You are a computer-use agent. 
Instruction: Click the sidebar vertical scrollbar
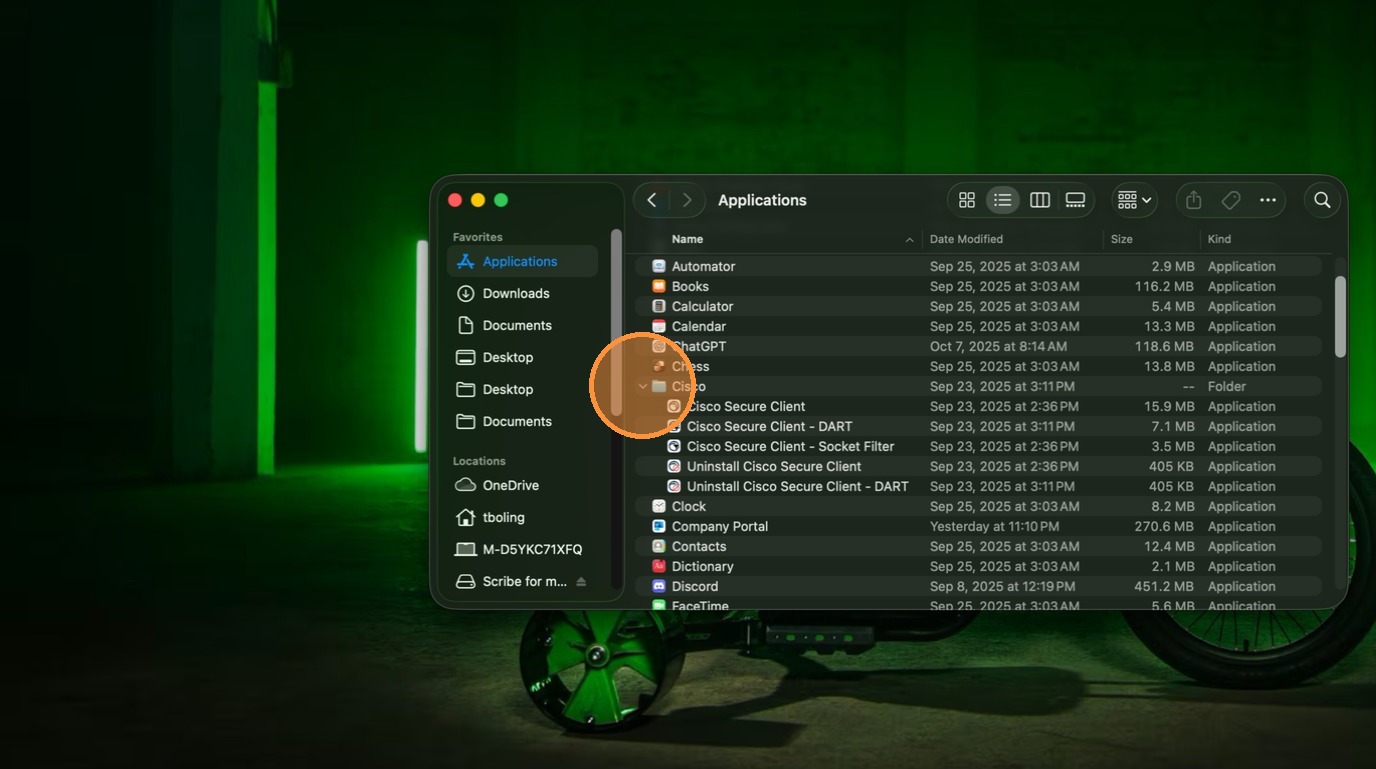tap(616, 322)
